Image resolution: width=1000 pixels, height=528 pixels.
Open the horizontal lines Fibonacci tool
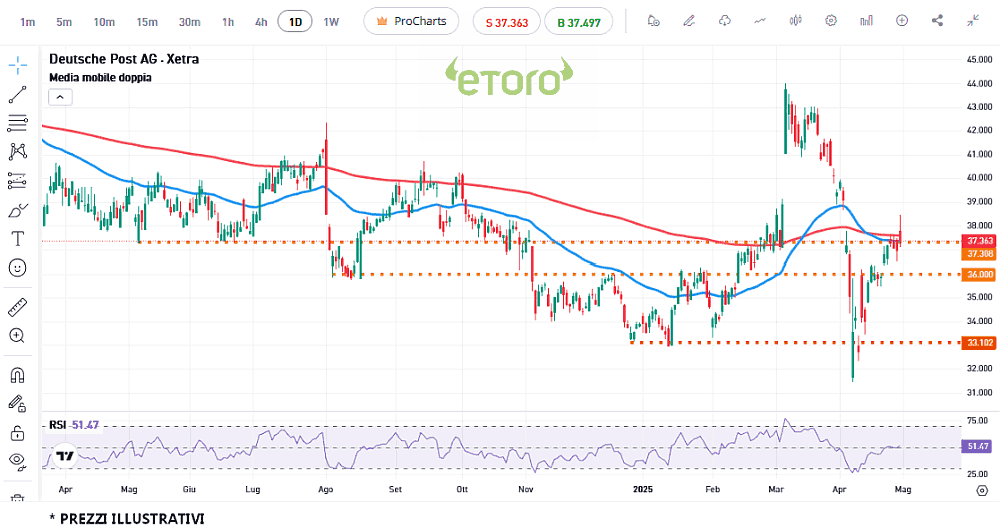(x=18, y=123)
